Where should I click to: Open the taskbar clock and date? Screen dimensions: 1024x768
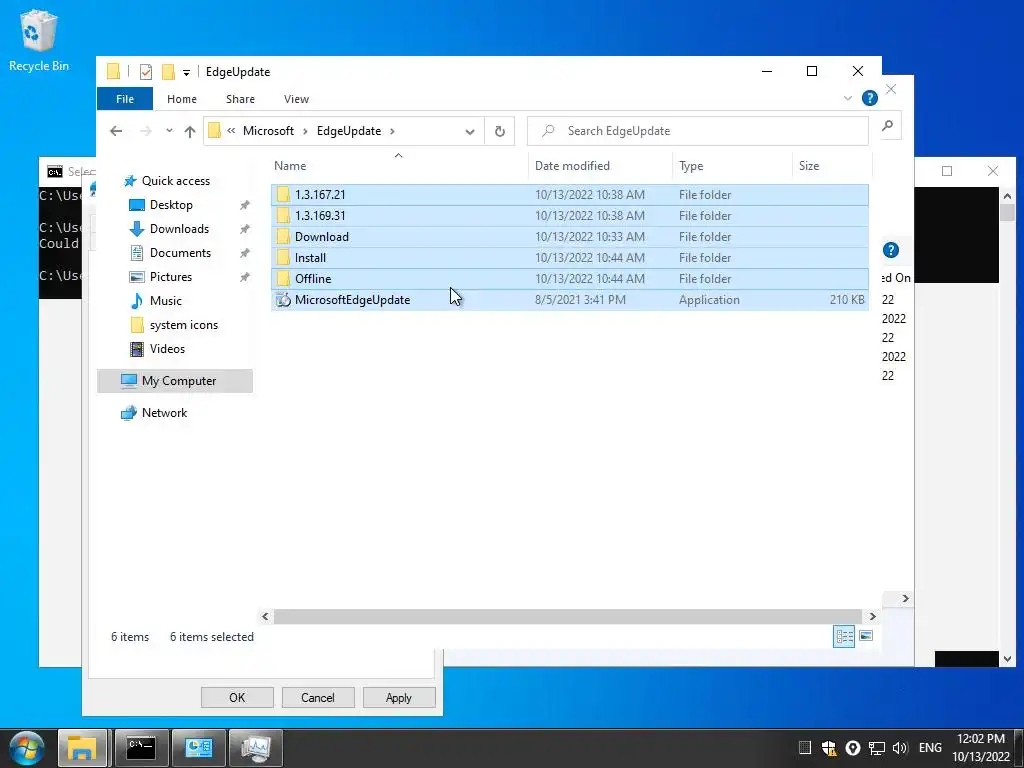pyautogui.click(x=981, y=748)
